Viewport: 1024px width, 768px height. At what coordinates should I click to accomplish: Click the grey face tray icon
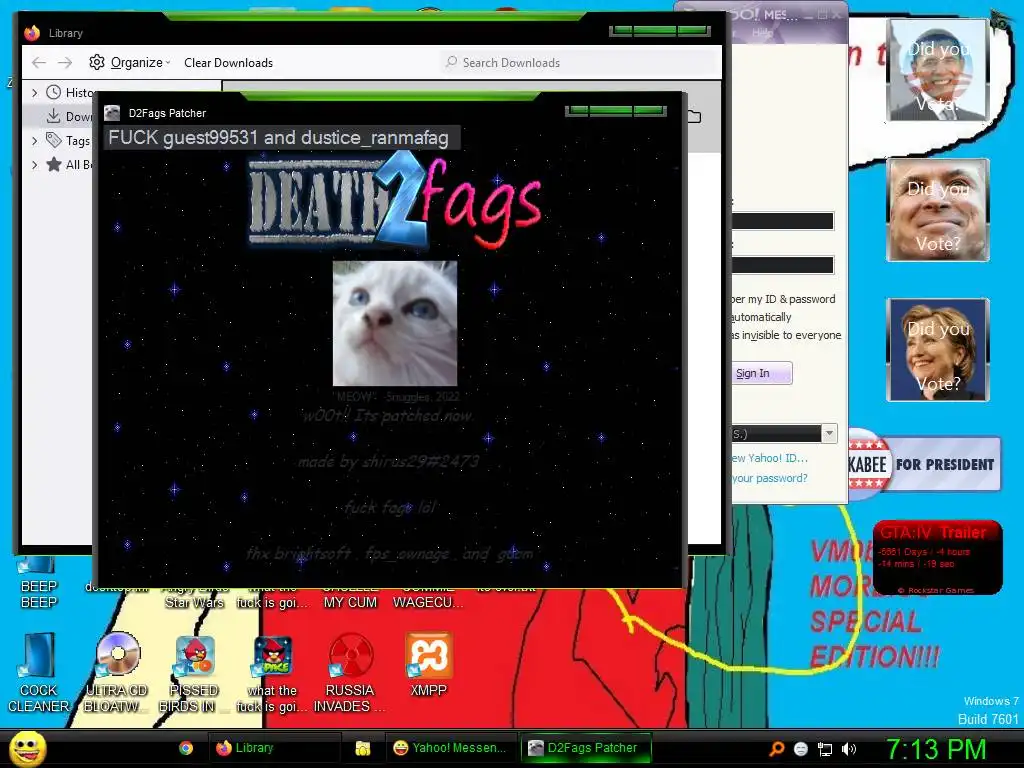(801, 749)
